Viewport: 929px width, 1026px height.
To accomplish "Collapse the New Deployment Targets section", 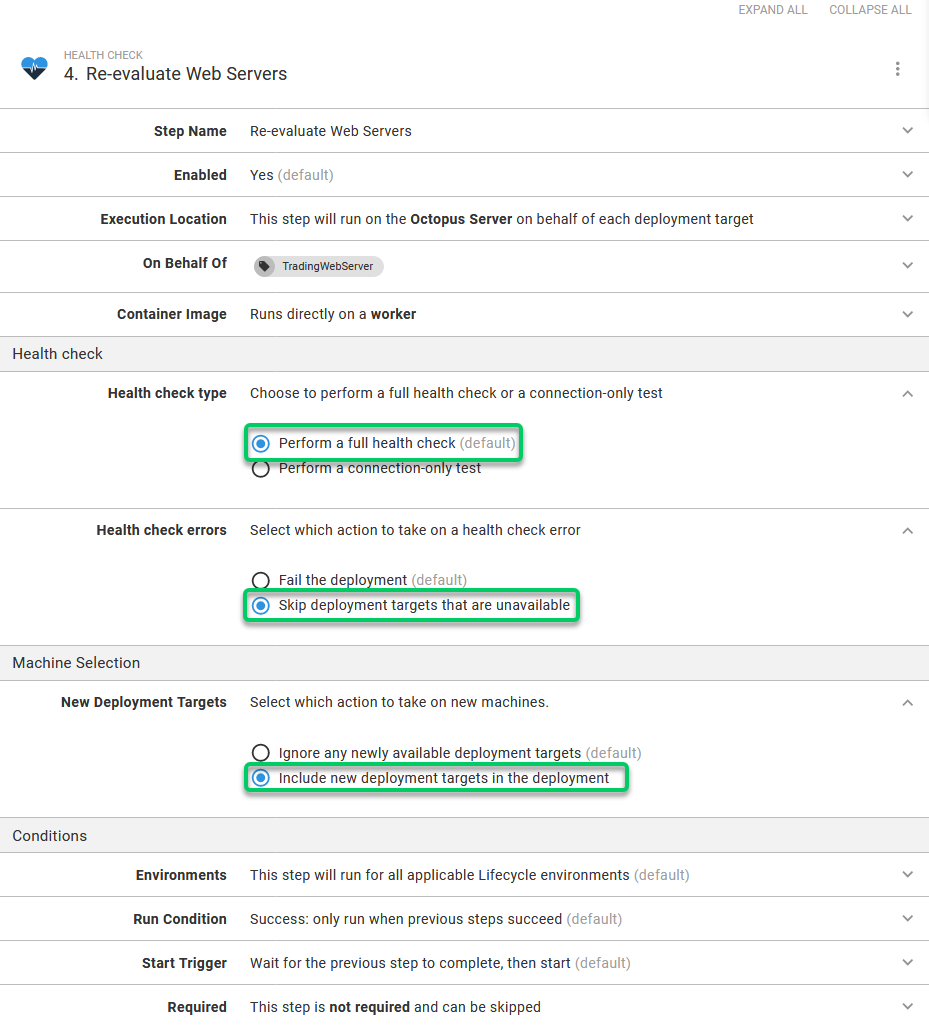I will pos(907,703).
